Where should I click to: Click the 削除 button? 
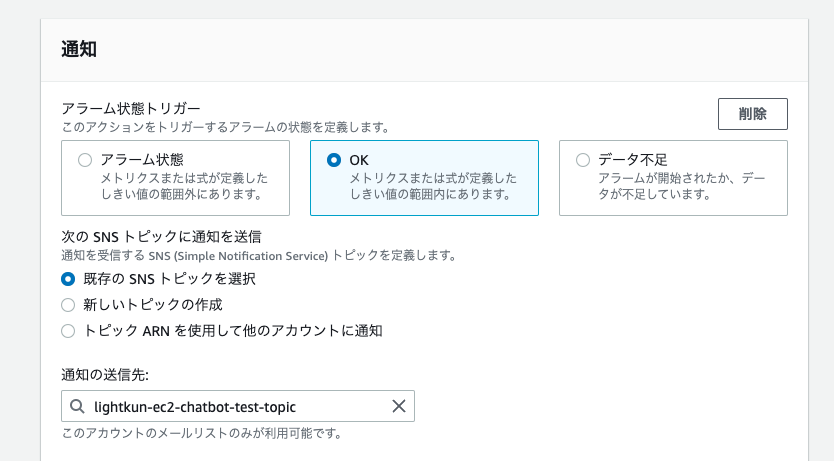coord(753,114)
